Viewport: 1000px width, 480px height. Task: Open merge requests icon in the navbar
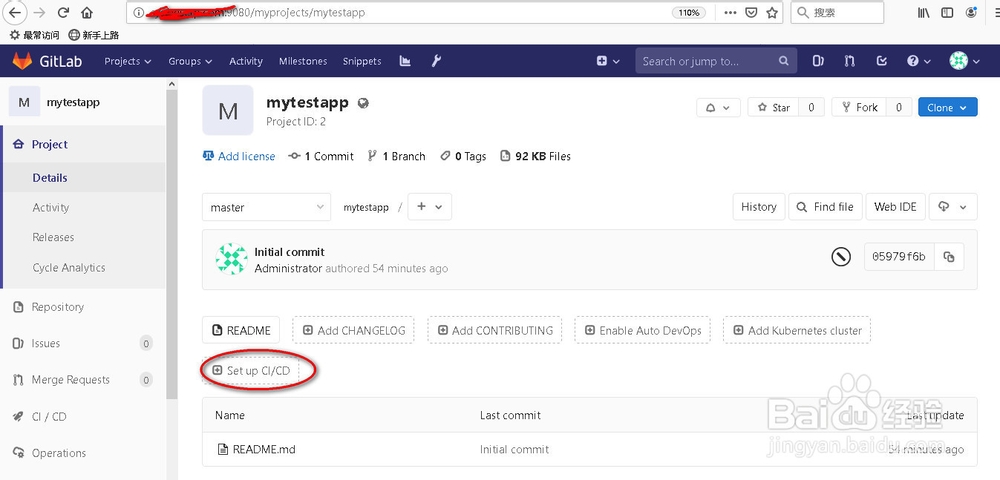tap(849, 61)
